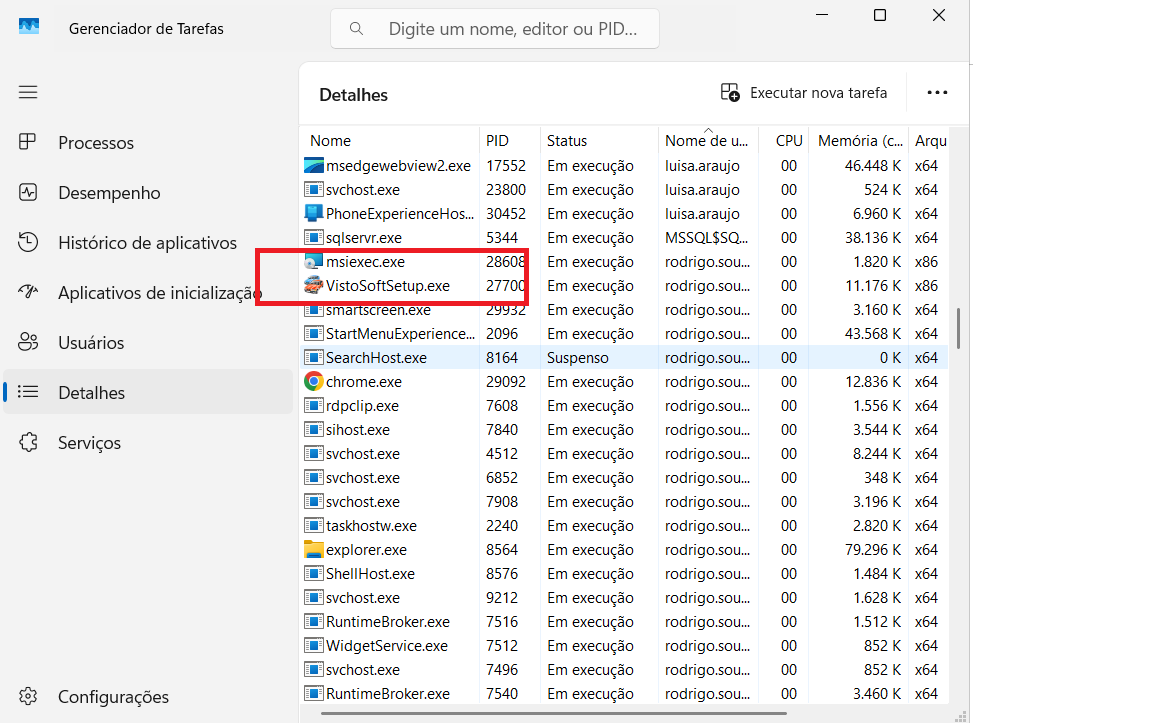Click Executar nova tarefa button
Image resolution: width=1152 pixels, height=723 pixels.
click(804, 93)
